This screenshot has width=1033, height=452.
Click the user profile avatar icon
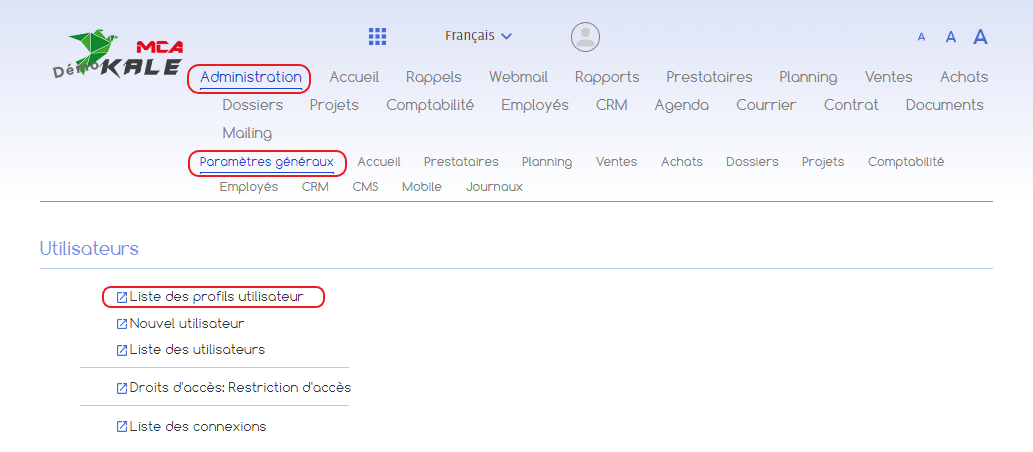585,37
